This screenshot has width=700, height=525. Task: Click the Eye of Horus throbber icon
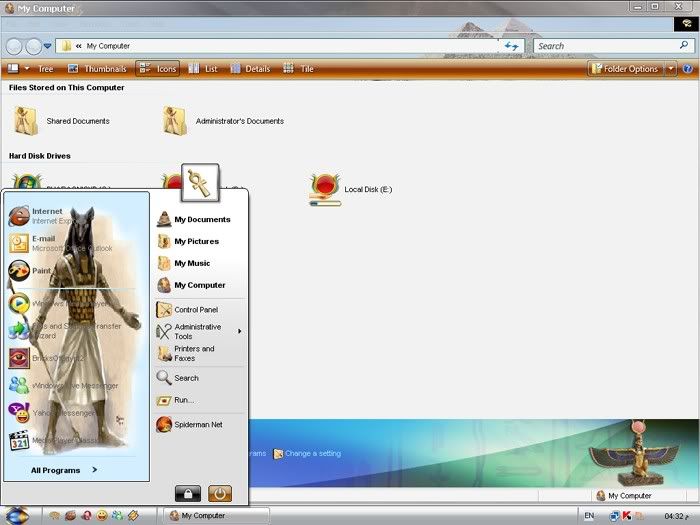(x=686, y=24)
